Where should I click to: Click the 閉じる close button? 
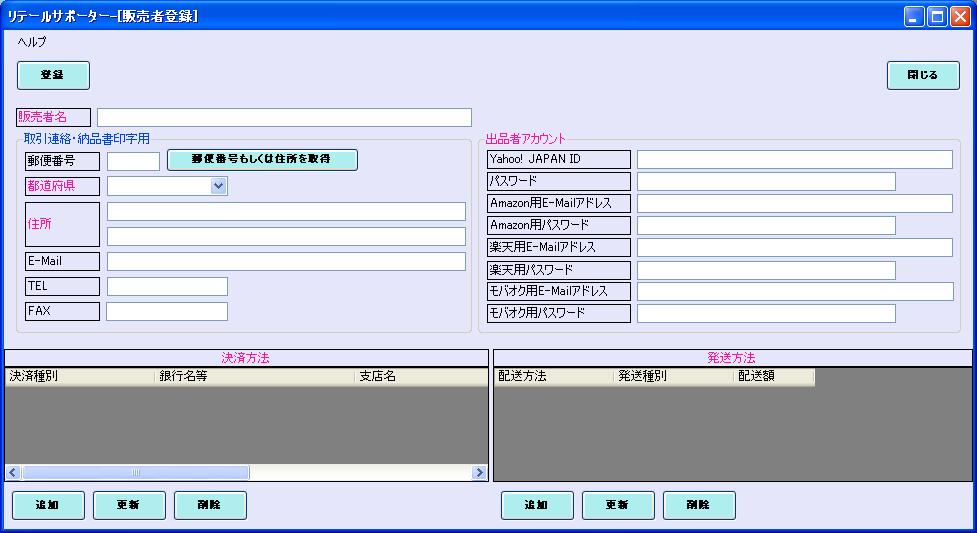[922, 76]
